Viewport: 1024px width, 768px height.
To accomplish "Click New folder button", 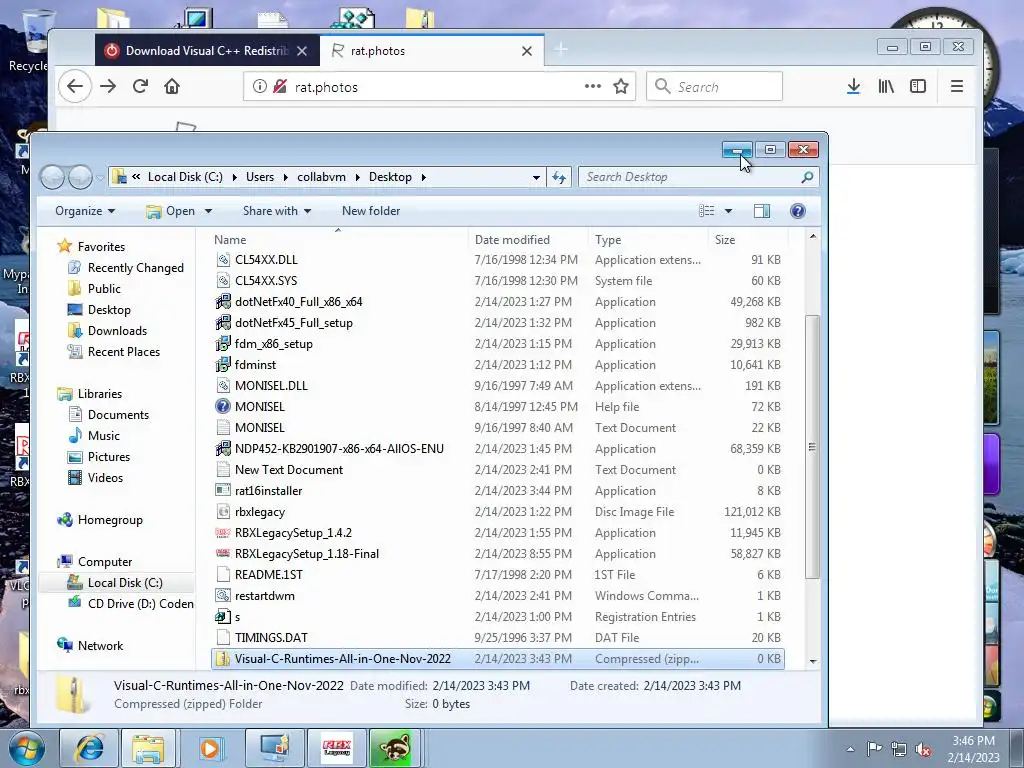I will tap(371, 211).
